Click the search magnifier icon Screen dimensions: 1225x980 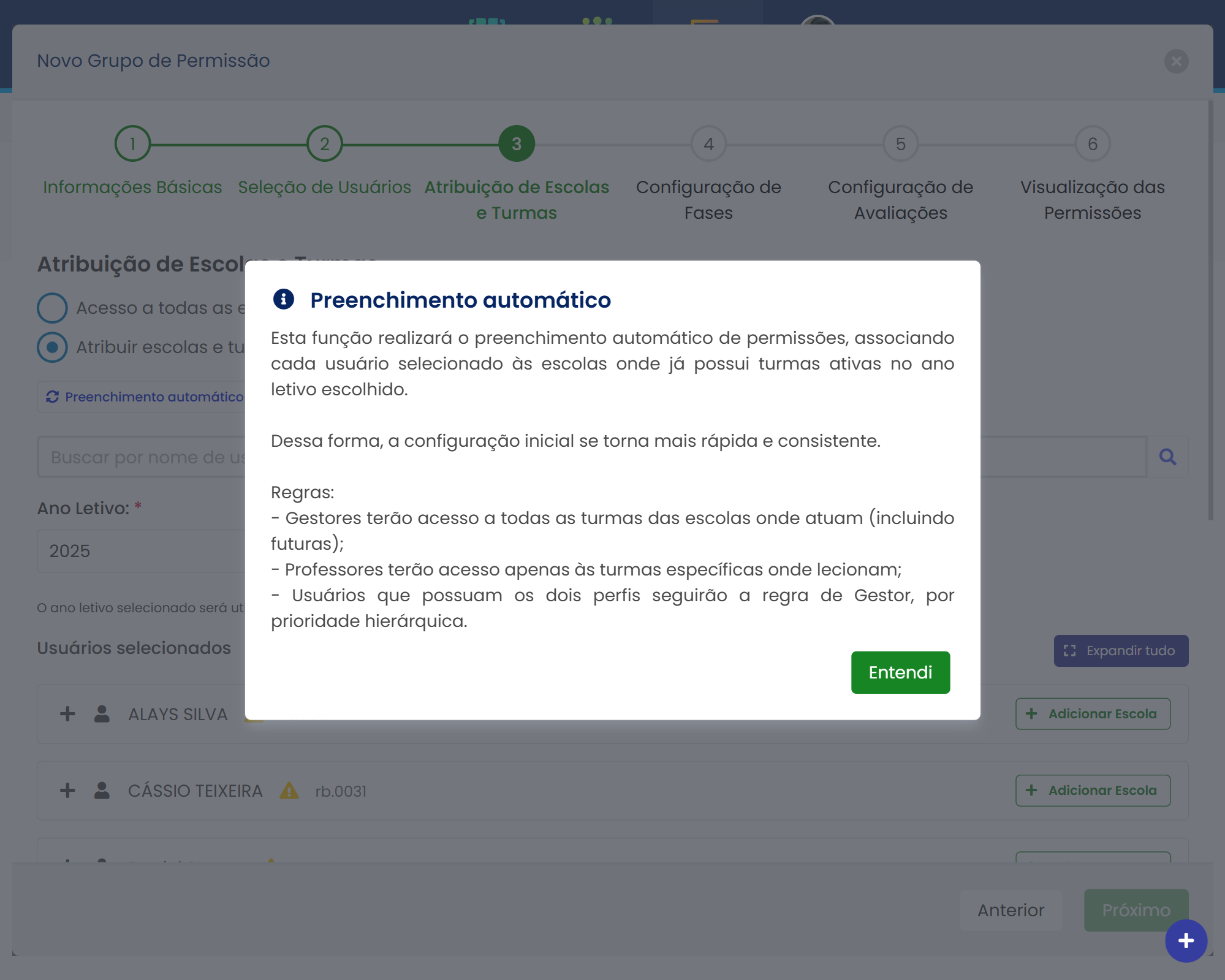pos(1167,457)
